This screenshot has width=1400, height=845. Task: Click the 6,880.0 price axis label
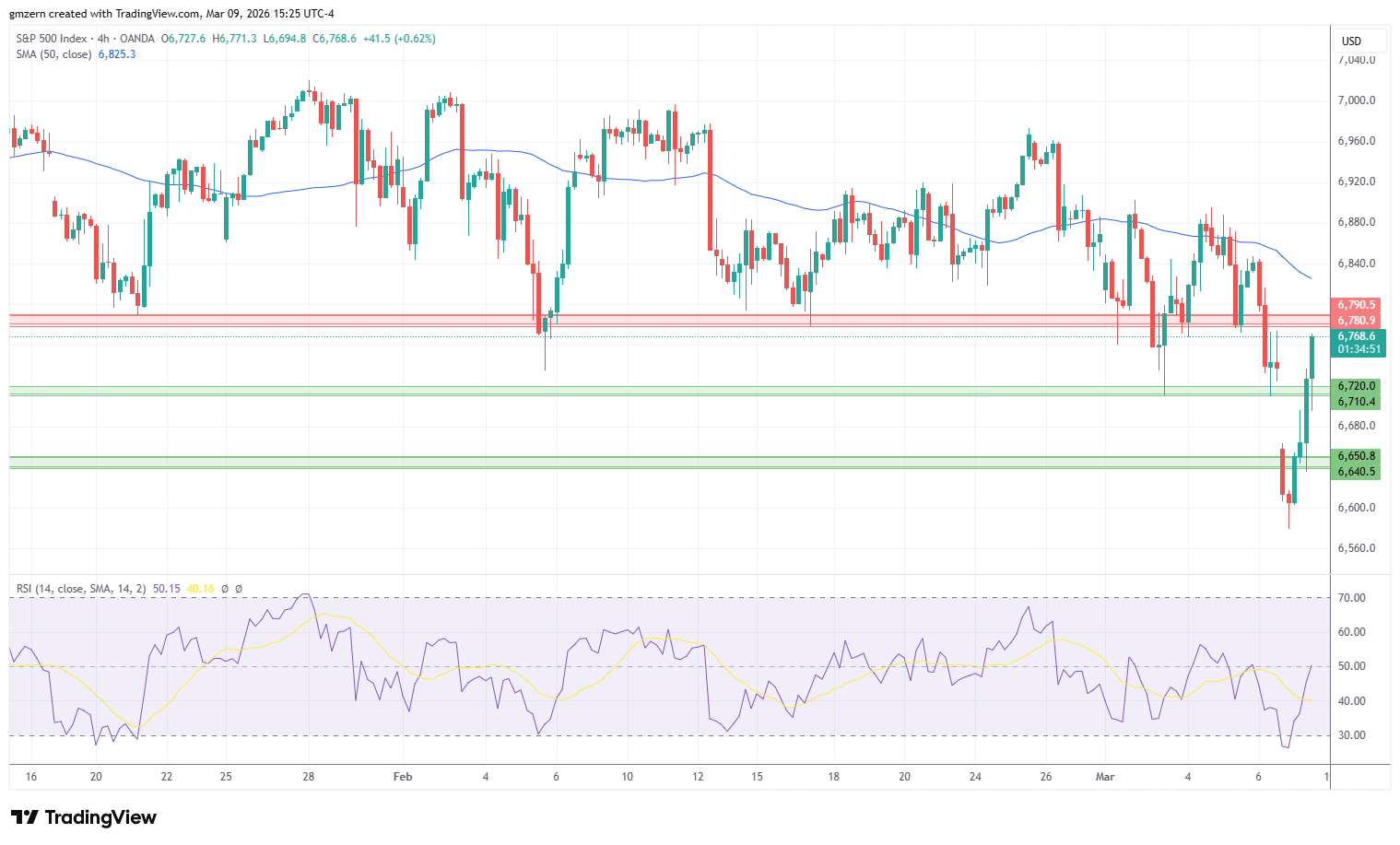tap(1357, 222)
